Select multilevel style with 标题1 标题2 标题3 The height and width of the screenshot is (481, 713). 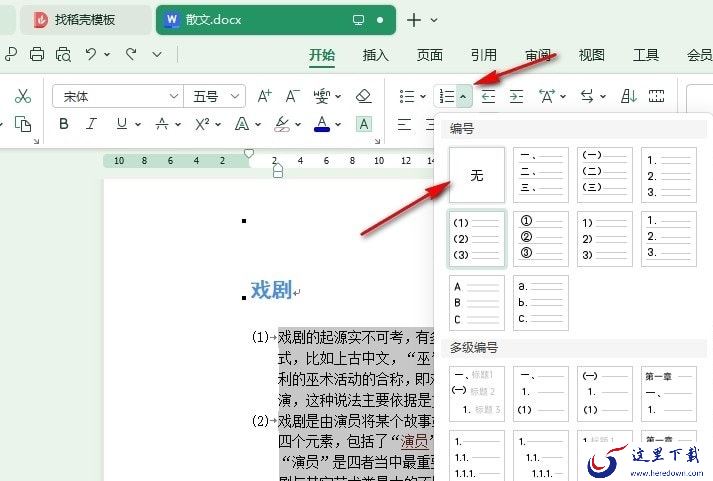[x=477, y=394]
